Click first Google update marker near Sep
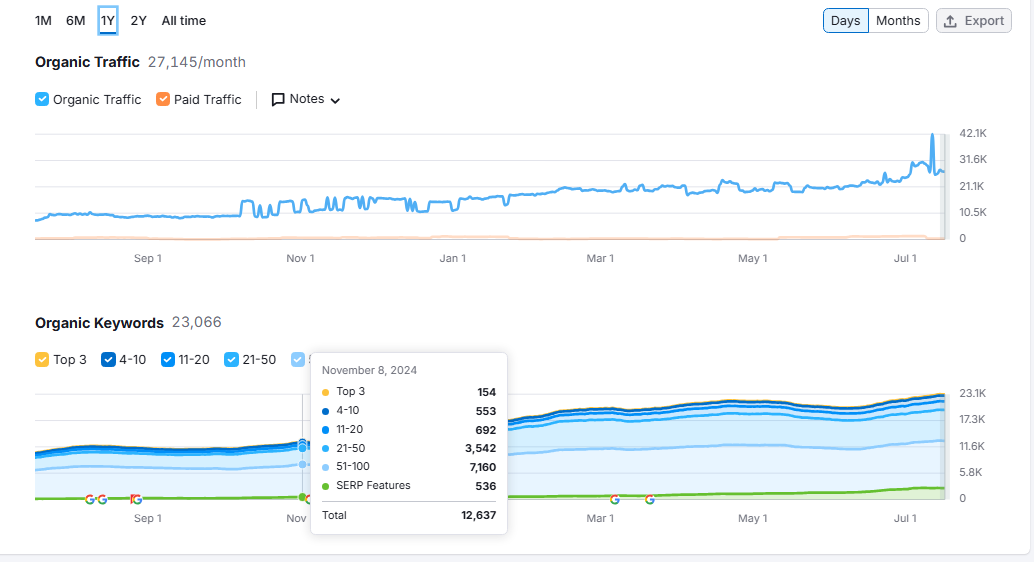 [90, 499]
